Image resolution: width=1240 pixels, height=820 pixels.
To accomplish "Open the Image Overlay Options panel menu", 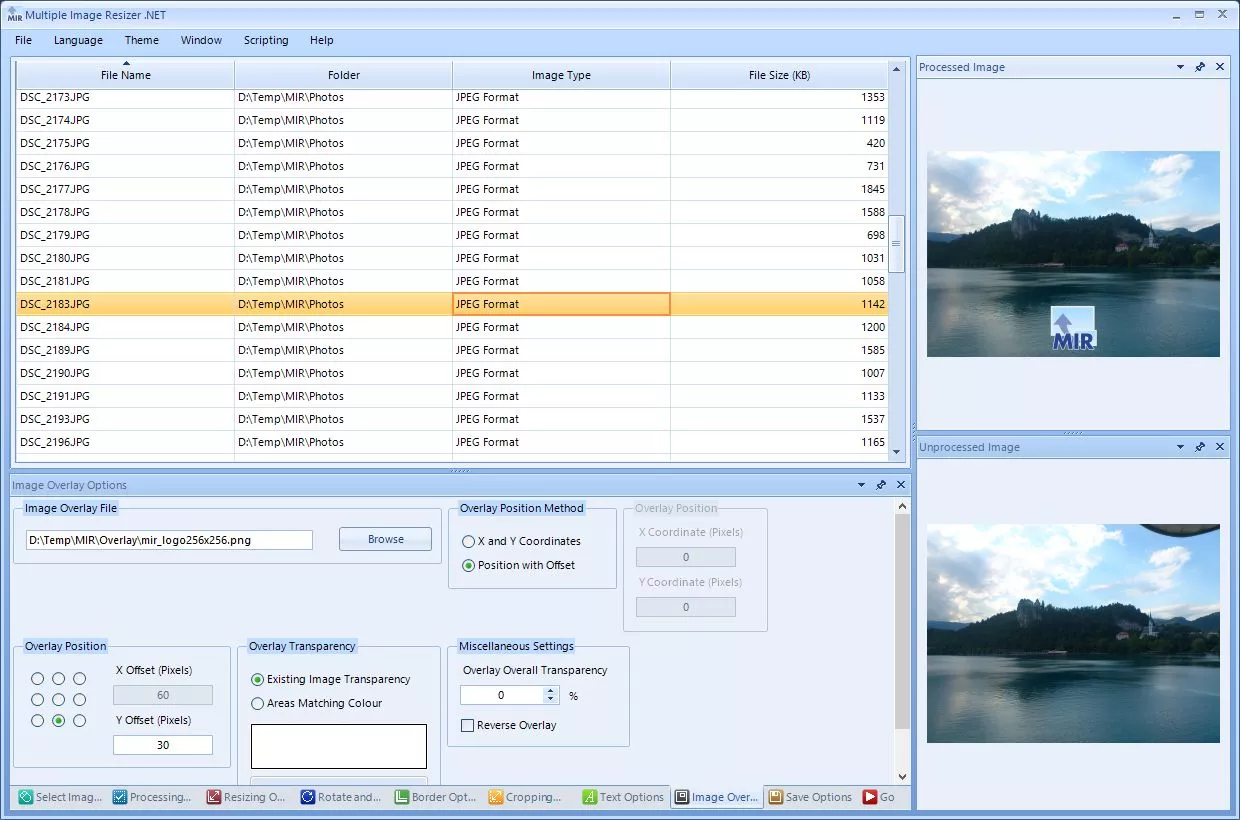I will [x=860, y=485].
